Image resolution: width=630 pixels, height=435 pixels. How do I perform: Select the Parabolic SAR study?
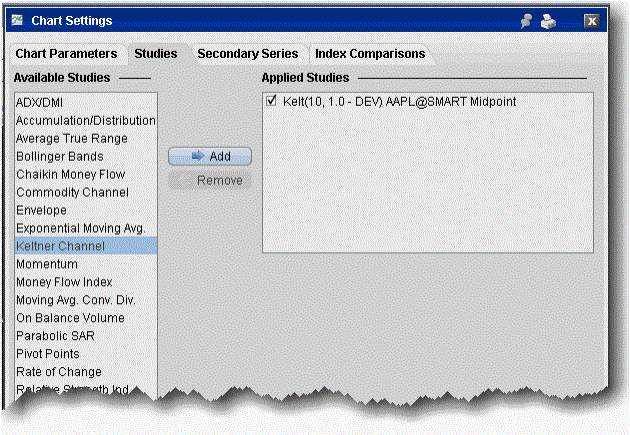[55, 336]
